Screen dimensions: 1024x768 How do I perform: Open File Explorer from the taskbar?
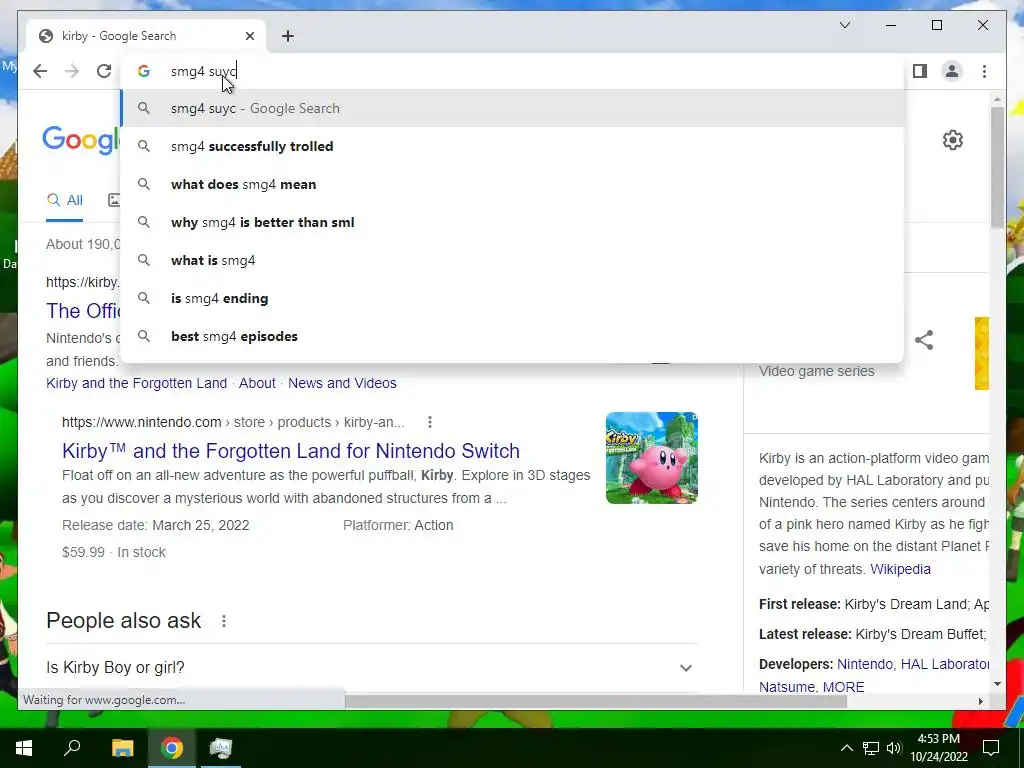click(x=122, y=748)
